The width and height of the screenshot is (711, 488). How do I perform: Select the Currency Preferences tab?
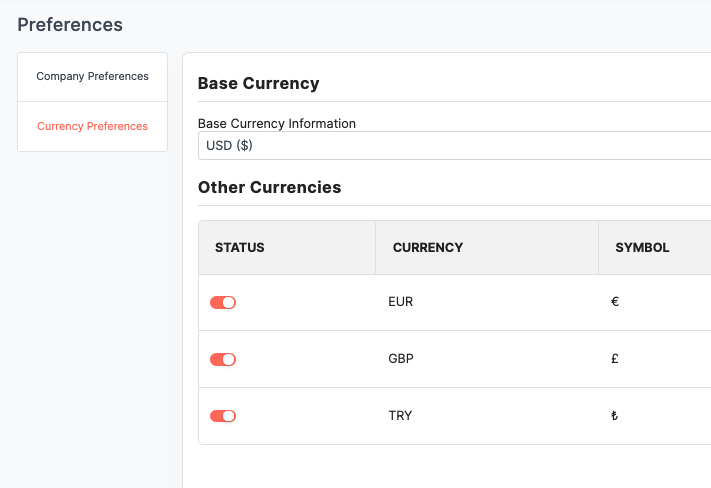[x=93, y=127]
